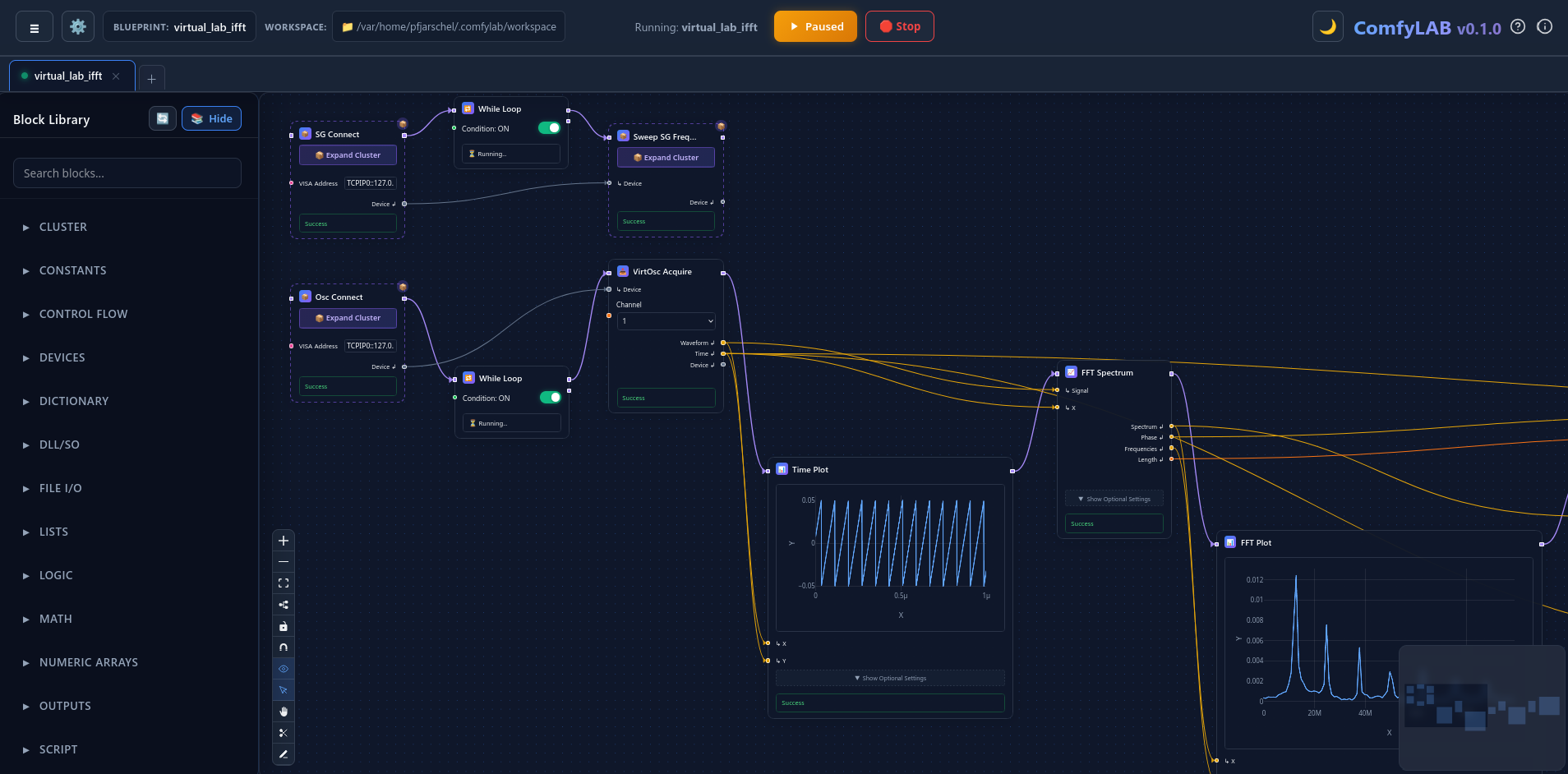Image resolution: width=1568 pixels, height=774 pixels.
Task: Open the help question mark icon
Action: 1518,26
